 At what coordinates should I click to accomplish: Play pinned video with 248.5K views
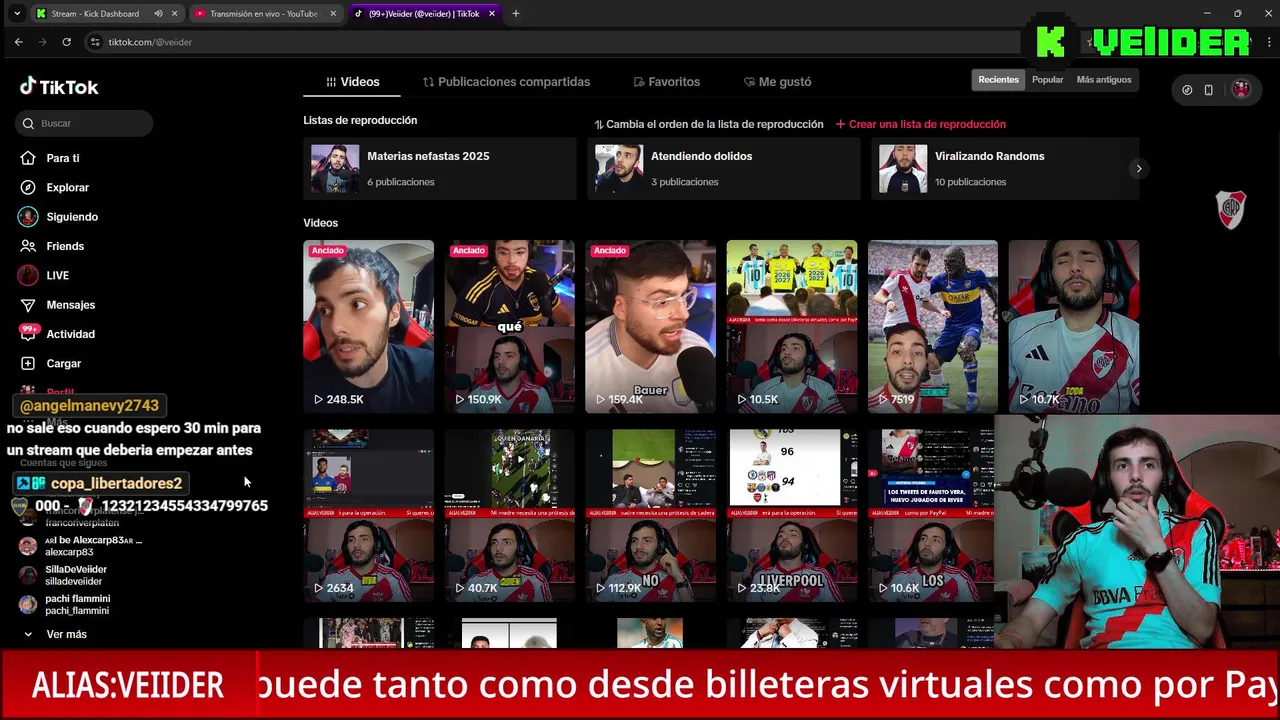click(369, 326)
